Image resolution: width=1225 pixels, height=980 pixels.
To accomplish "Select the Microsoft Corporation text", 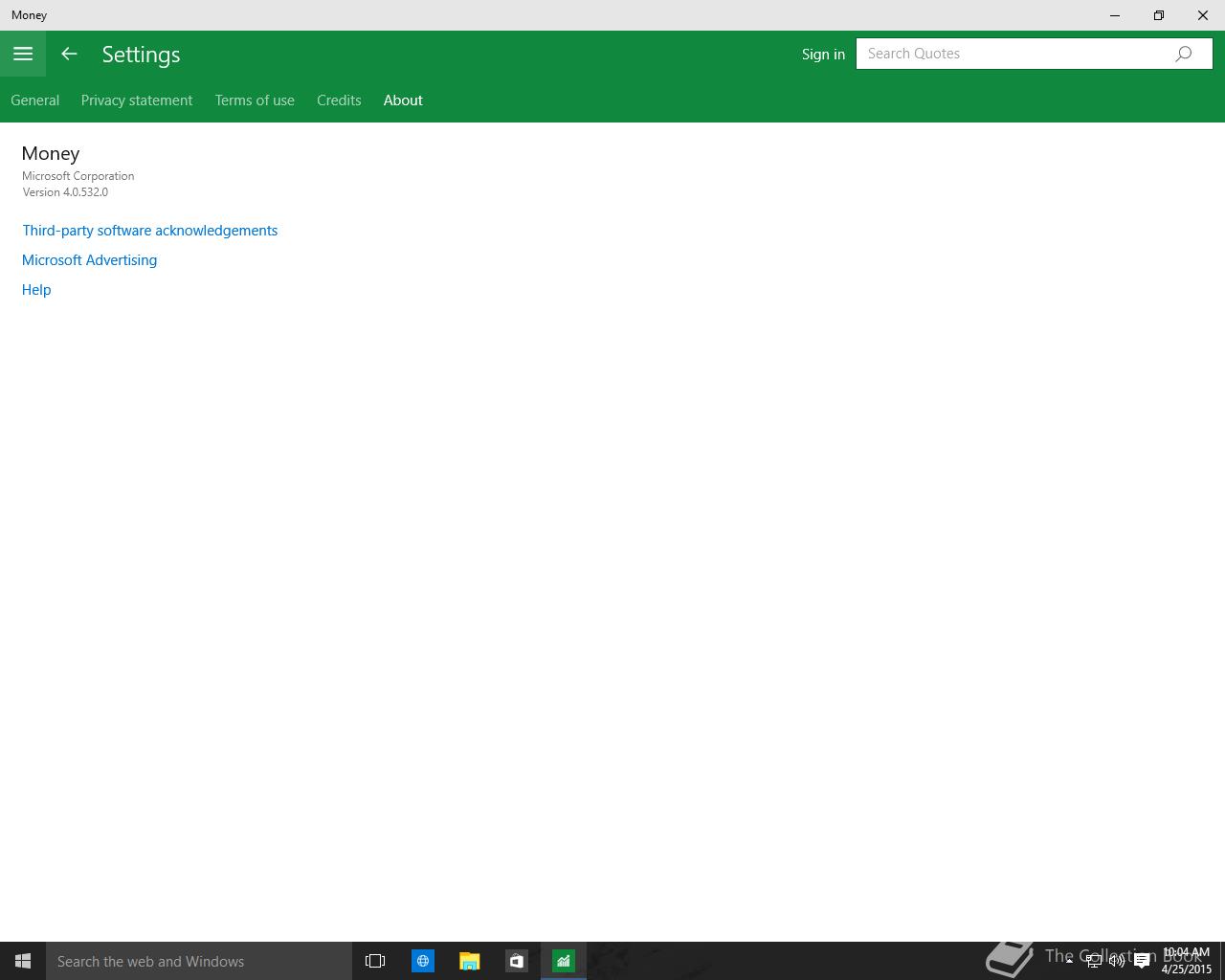I will tap(78, 176).
